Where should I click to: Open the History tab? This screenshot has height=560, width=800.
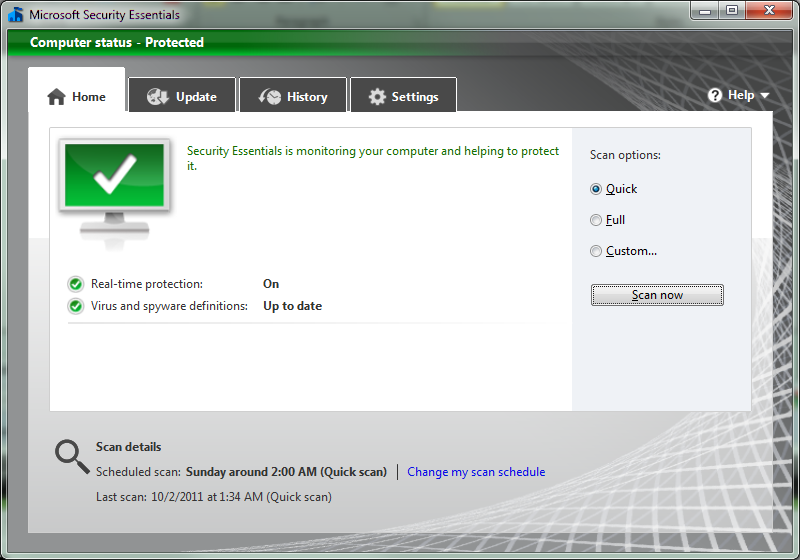[x=293, y=95]
